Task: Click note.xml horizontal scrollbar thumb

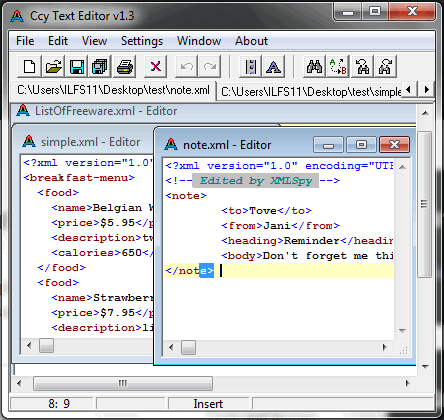Action: (x=188, y=348)
